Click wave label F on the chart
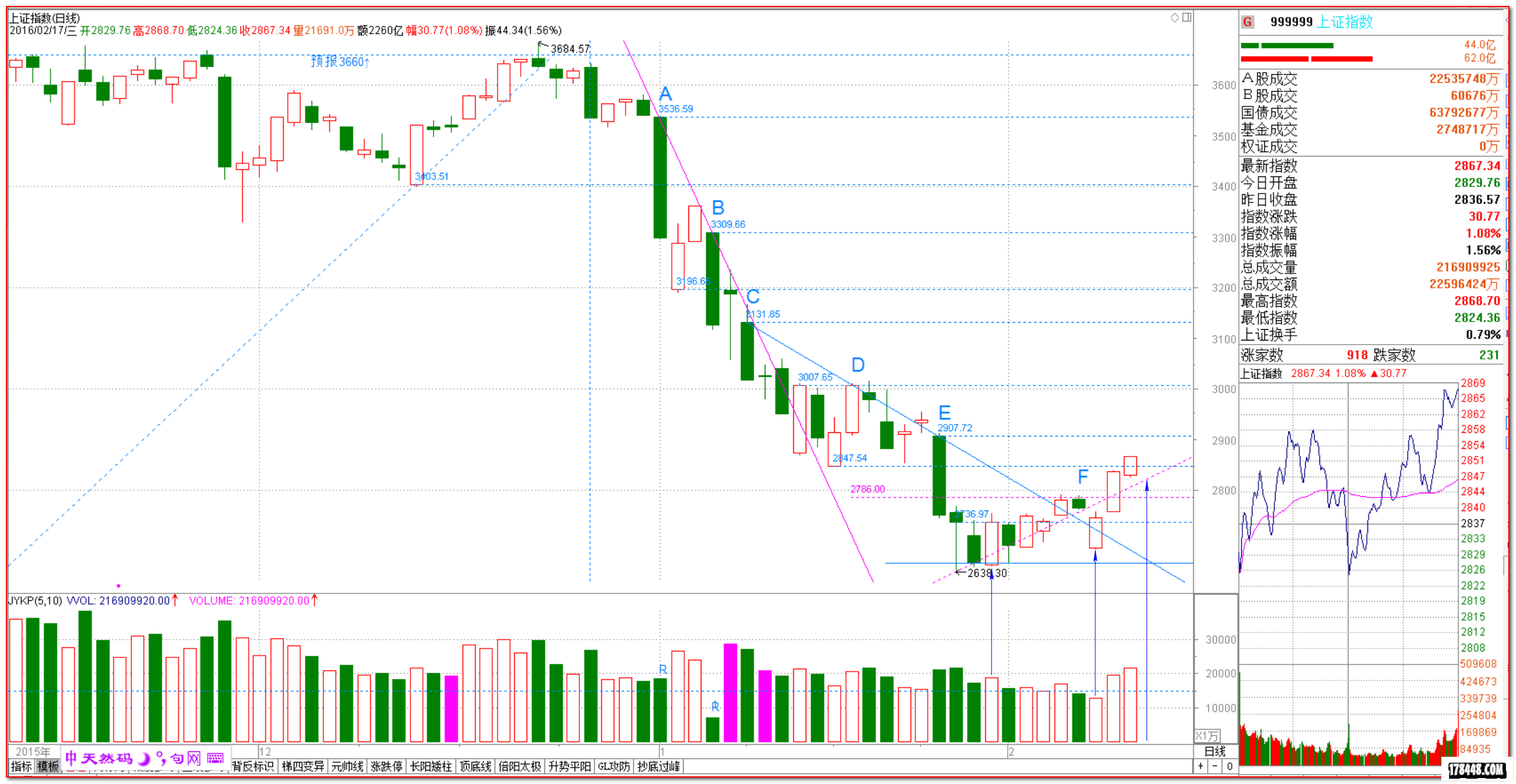1516x784 pixels. [x=1083, y=477]
